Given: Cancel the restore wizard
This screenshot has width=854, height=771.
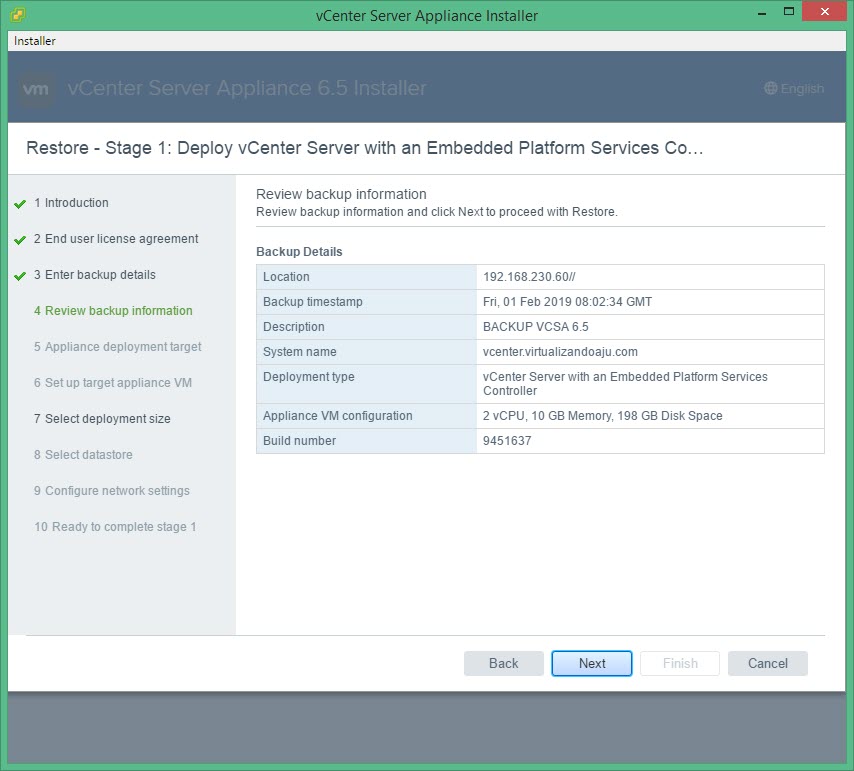Looking at the screenshot, I should [768, 663].
